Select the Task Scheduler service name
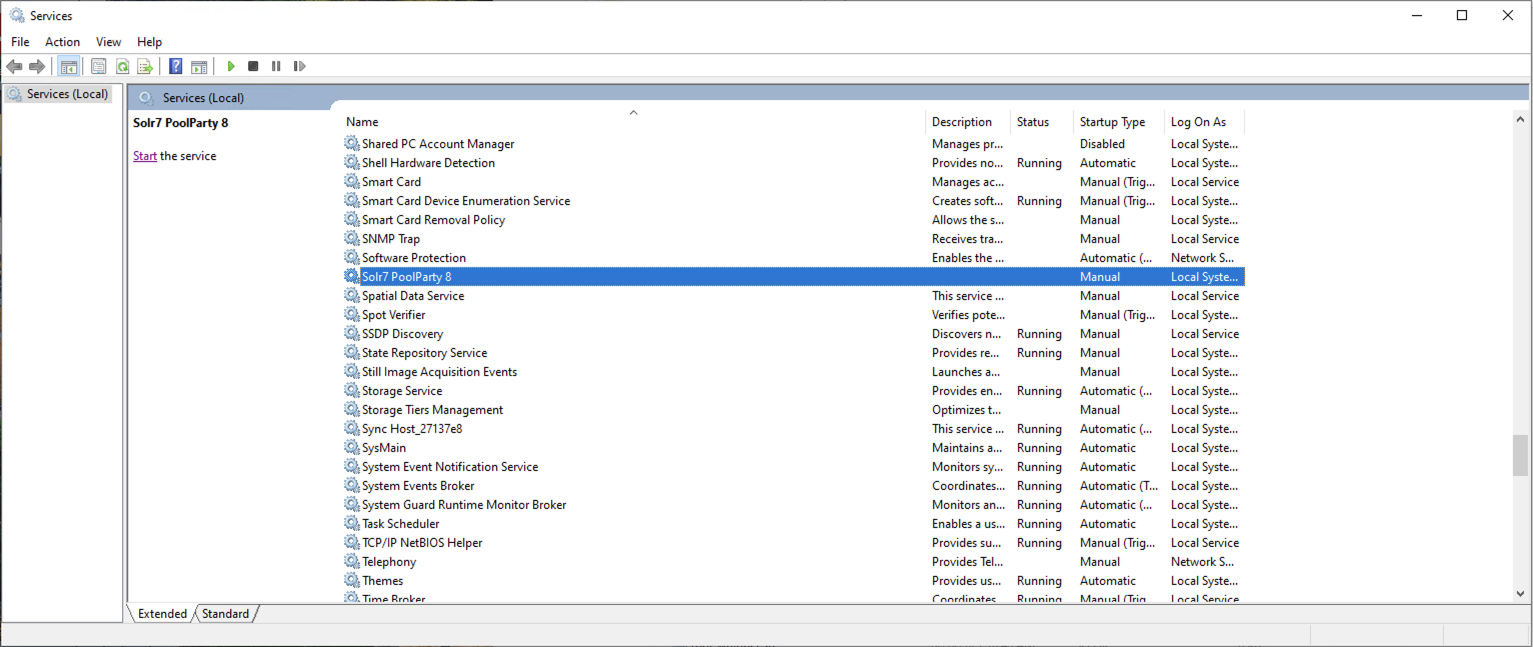 (401, 524)
